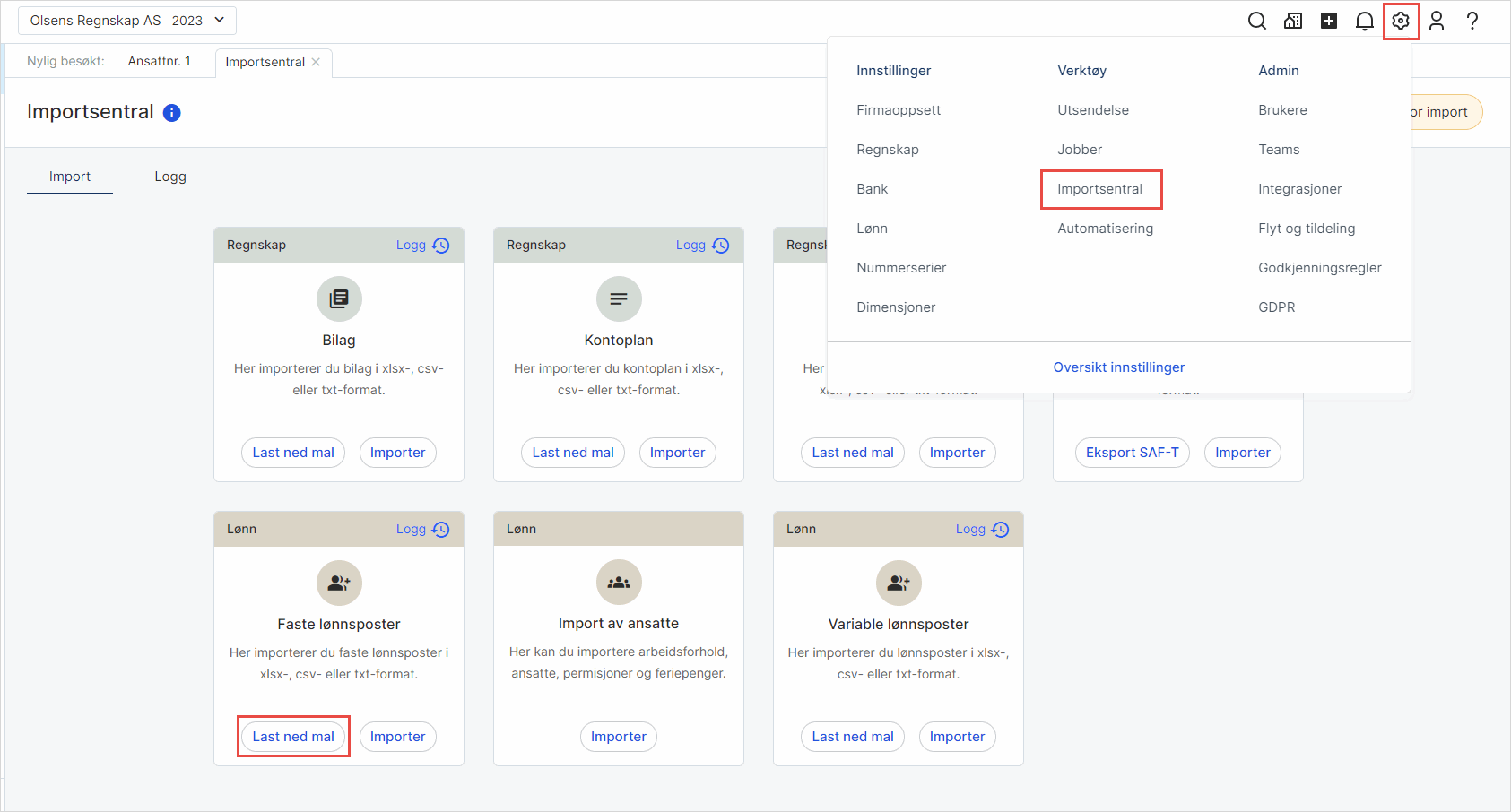
Task: Choose Firmaoppsett from the Innstillinger menu
Action: coord(899,110)
